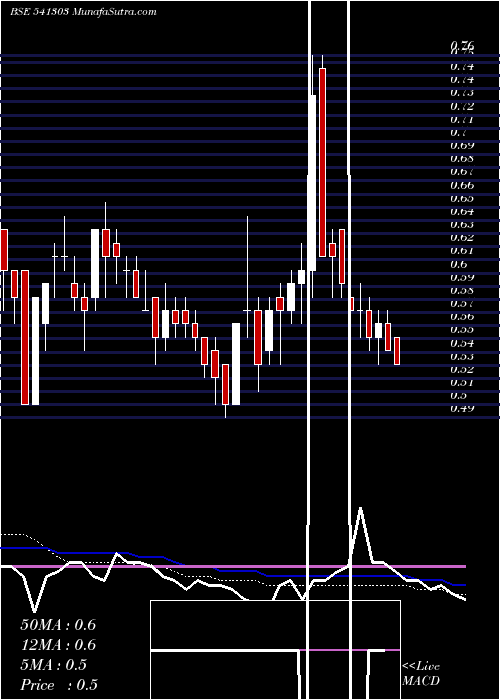Click the 0.63 price axis label

click(462, 224)
